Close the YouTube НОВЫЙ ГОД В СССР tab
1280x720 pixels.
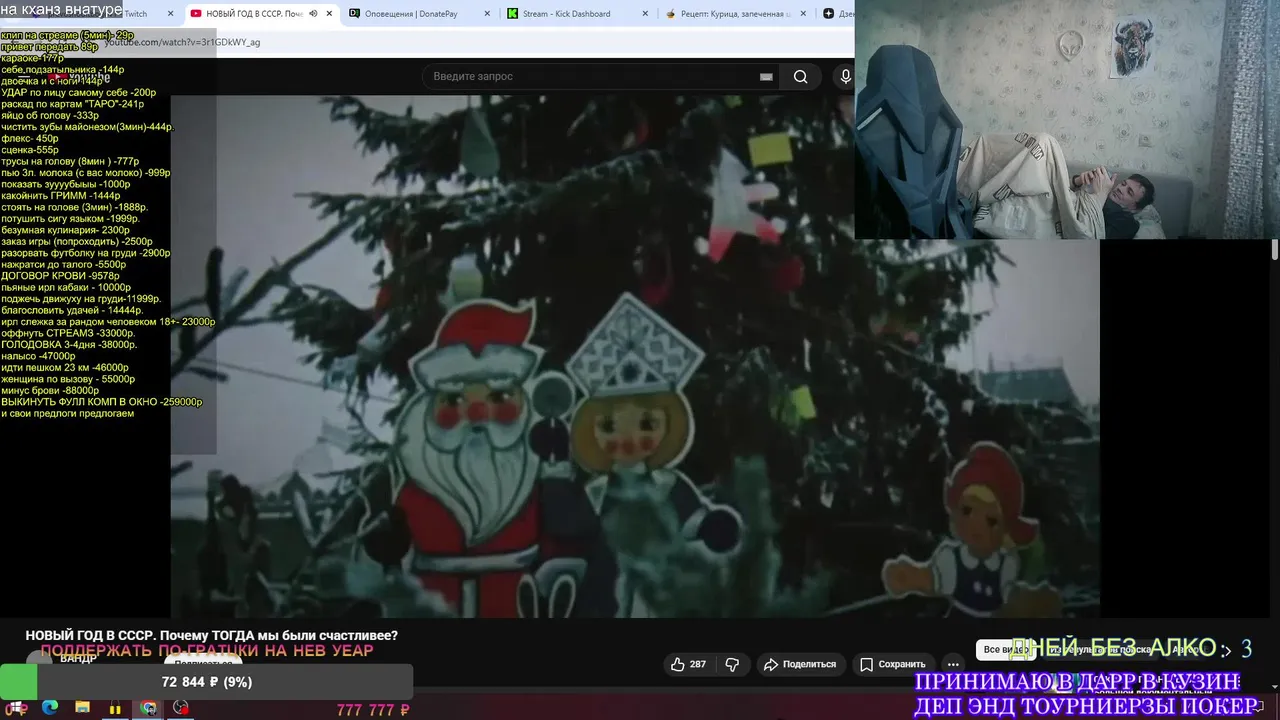pos(329,14)
